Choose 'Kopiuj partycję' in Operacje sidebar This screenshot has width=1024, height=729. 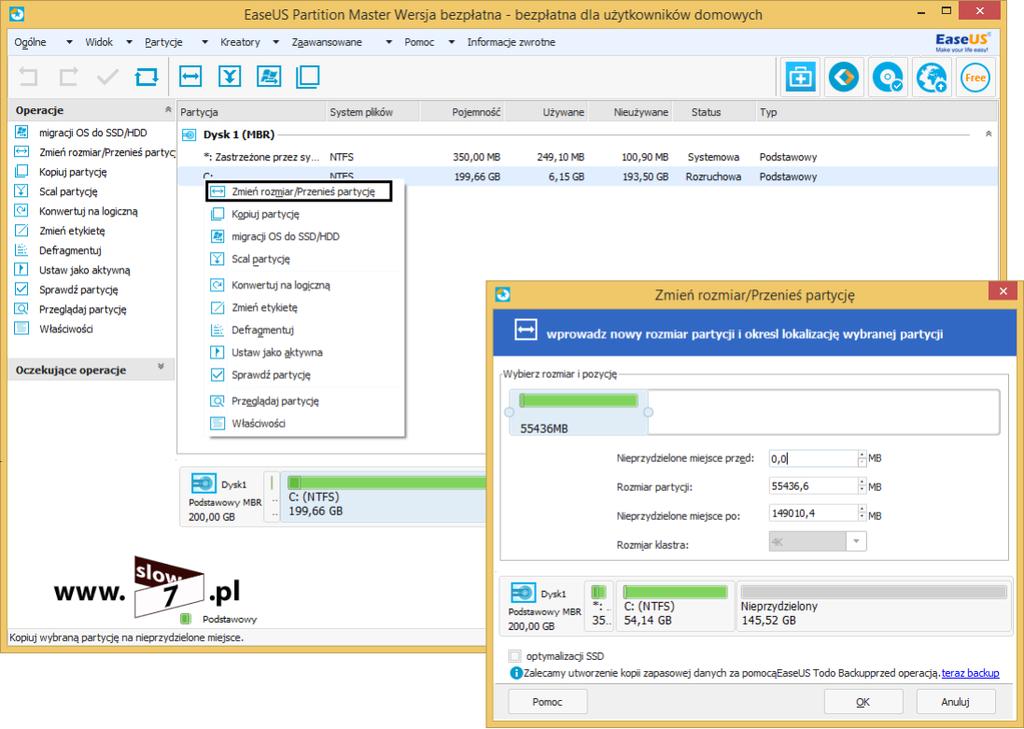(72, 172)
